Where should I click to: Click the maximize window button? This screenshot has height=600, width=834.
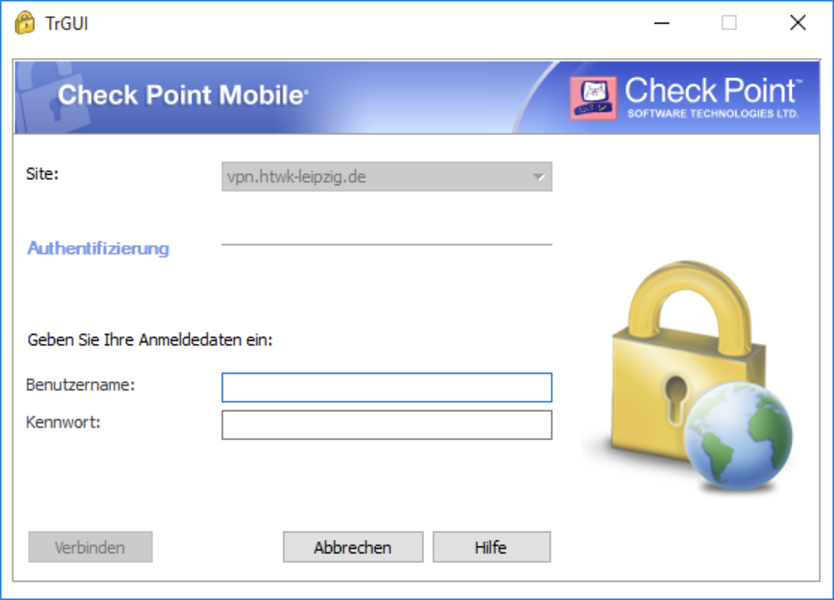tap(729, 23)
